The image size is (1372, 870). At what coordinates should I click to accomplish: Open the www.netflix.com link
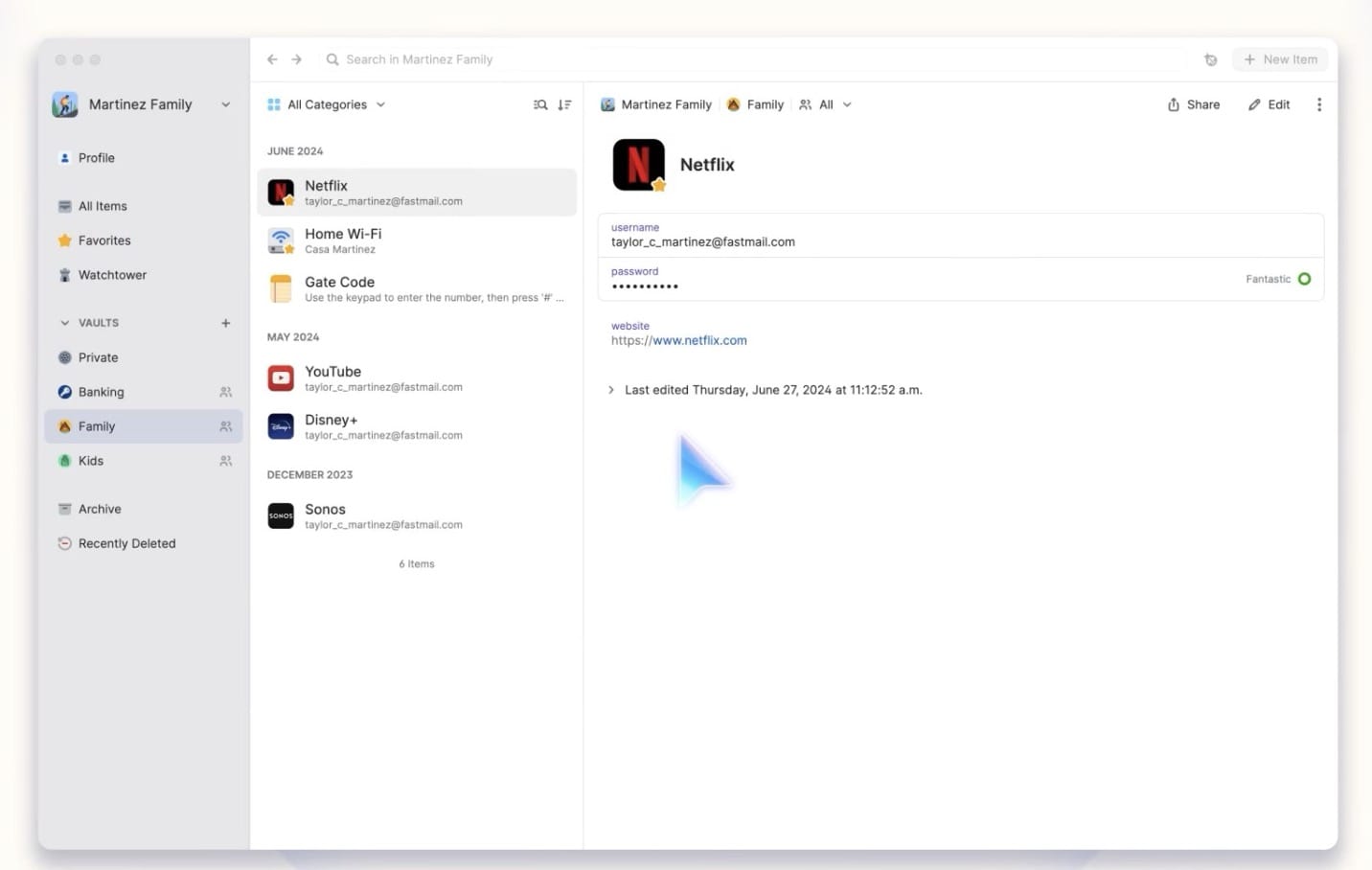(x=699, y=340)
